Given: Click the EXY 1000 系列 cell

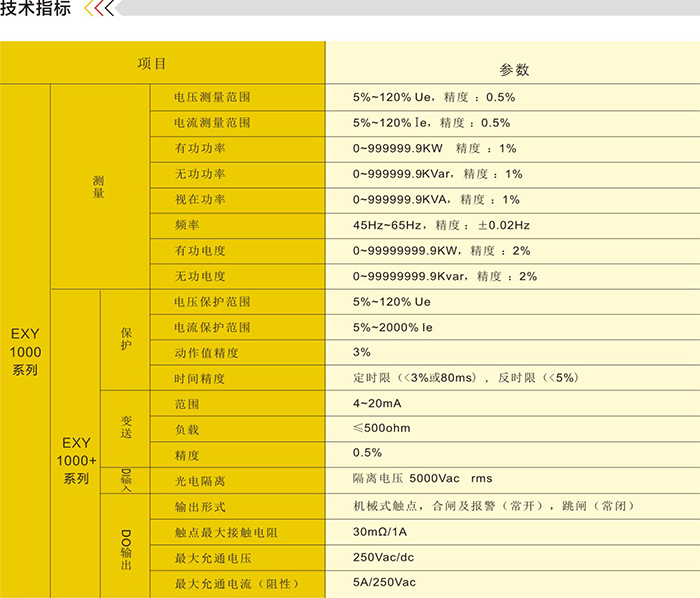Looking at the screenshot, I should point(25,352).
